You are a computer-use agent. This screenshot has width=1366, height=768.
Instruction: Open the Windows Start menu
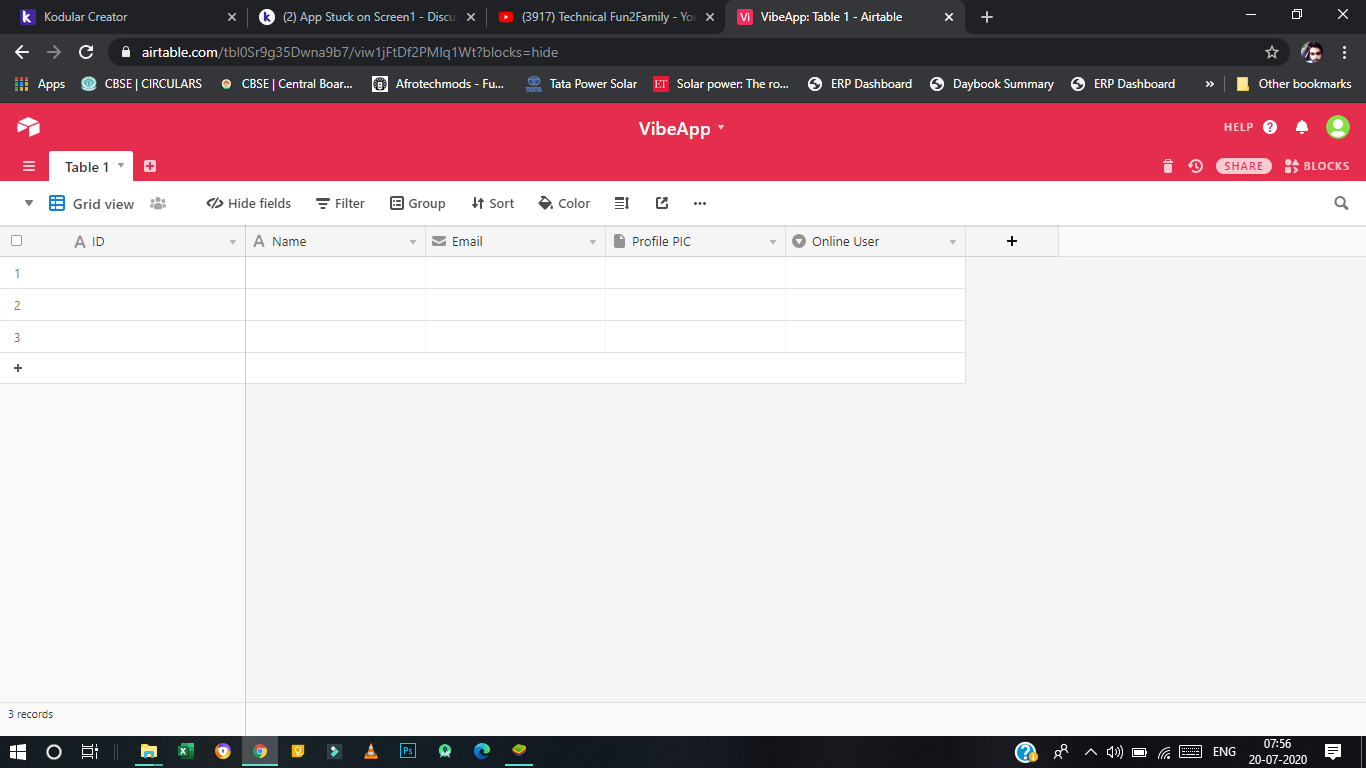pos(18,751)
